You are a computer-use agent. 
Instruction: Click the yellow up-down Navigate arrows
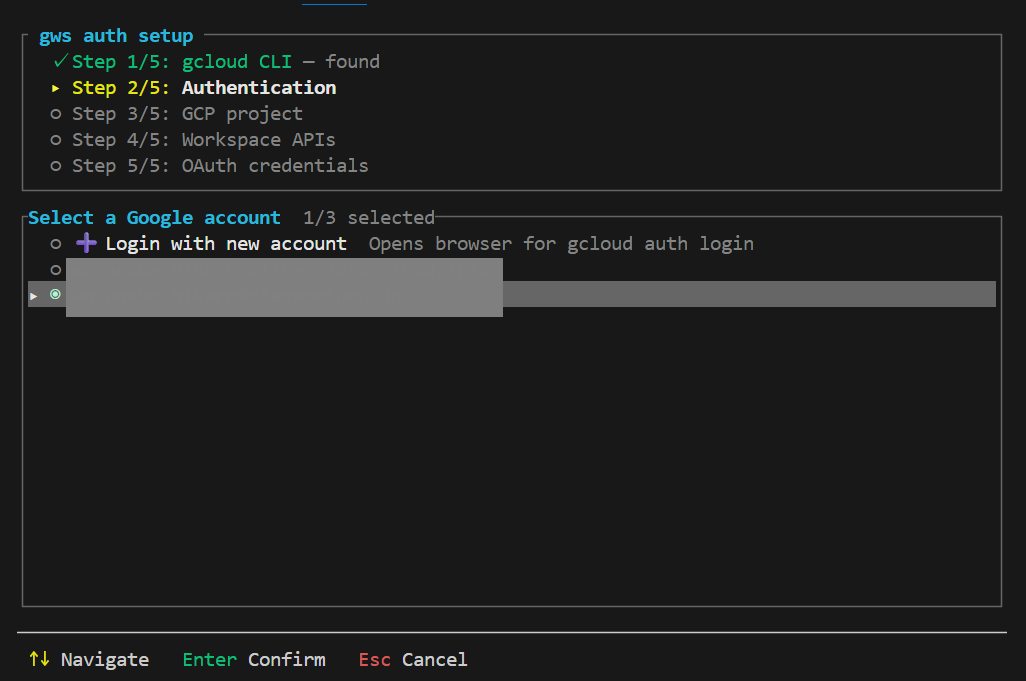[39, 659]
